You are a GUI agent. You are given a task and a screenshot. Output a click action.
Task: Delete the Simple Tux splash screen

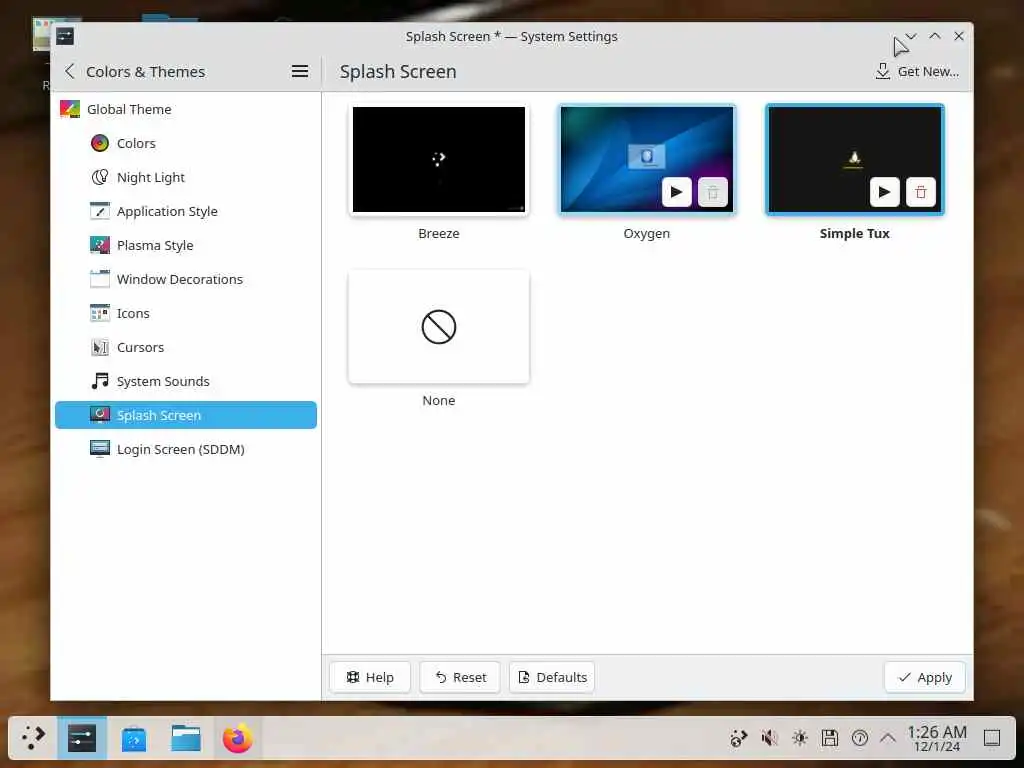click(x=921, y=192)
